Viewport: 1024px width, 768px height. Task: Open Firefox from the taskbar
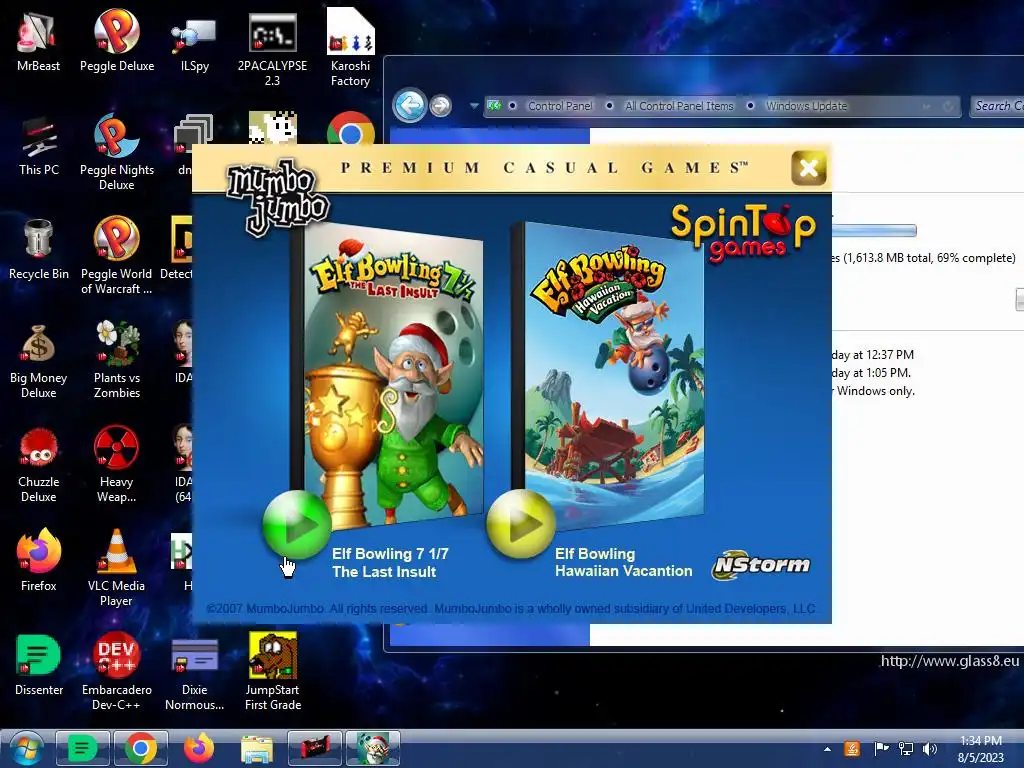tap(199, 748)
